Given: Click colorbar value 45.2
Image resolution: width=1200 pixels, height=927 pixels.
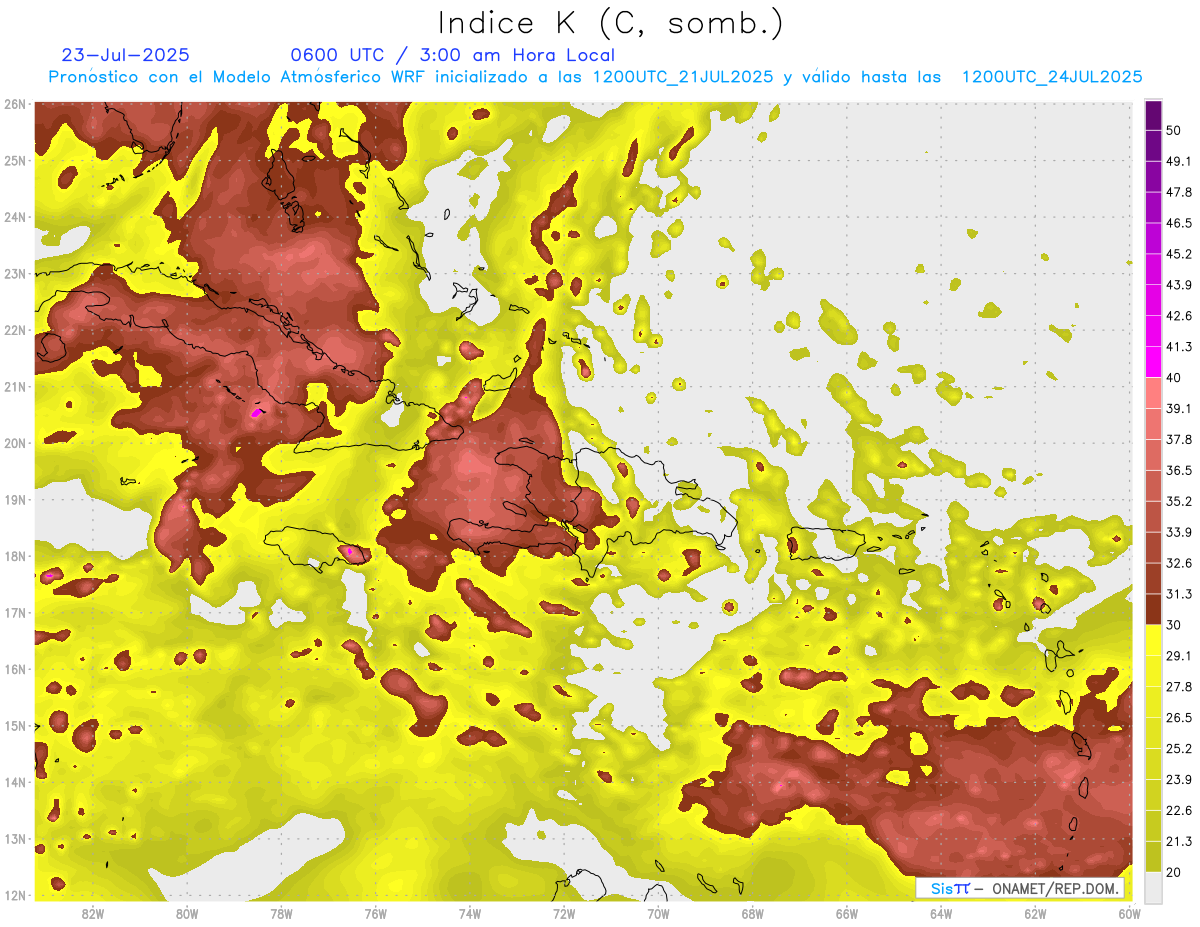Looking at the screenshot, I should (x=1179, y=254).
